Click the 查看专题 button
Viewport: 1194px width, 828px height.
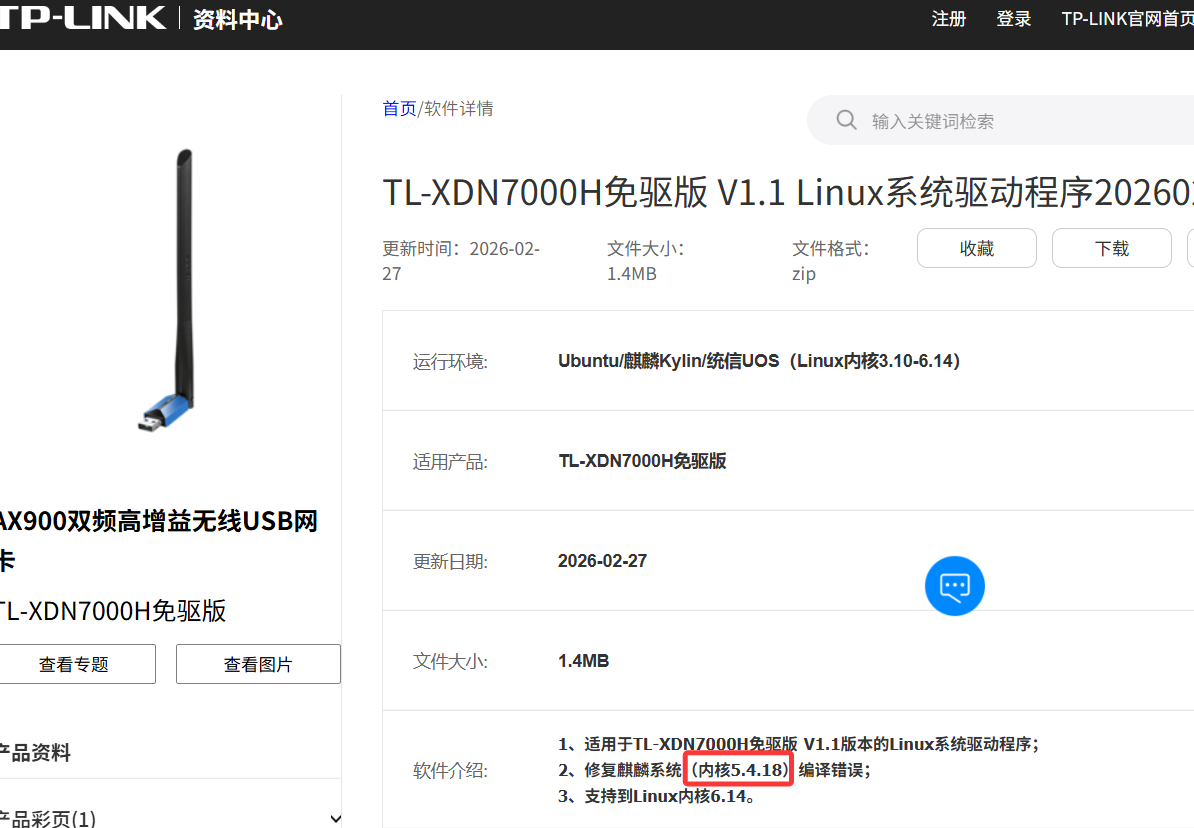pos(74,664)
